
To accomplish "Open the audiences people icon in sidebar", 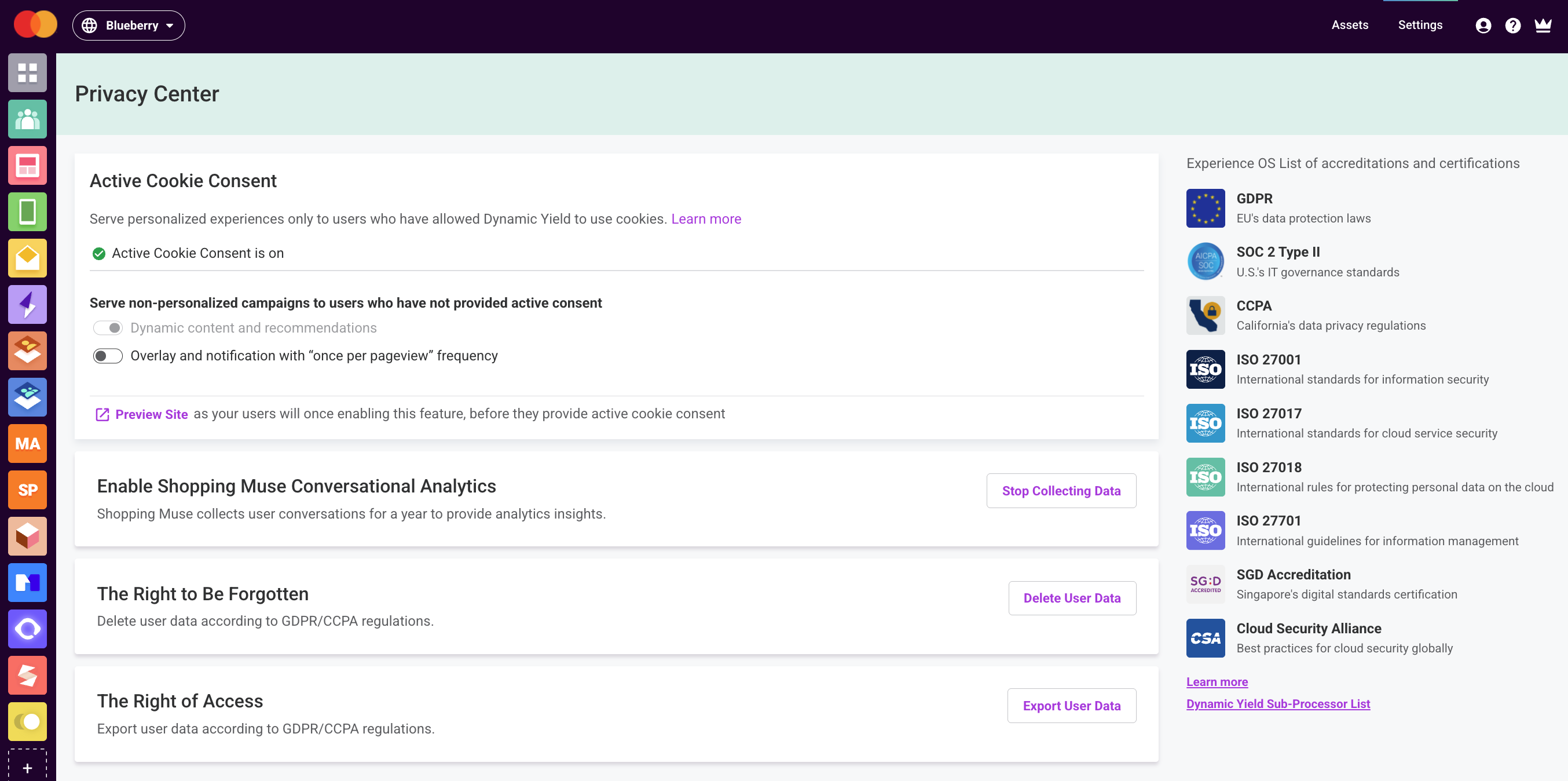I will pos(27,119).
